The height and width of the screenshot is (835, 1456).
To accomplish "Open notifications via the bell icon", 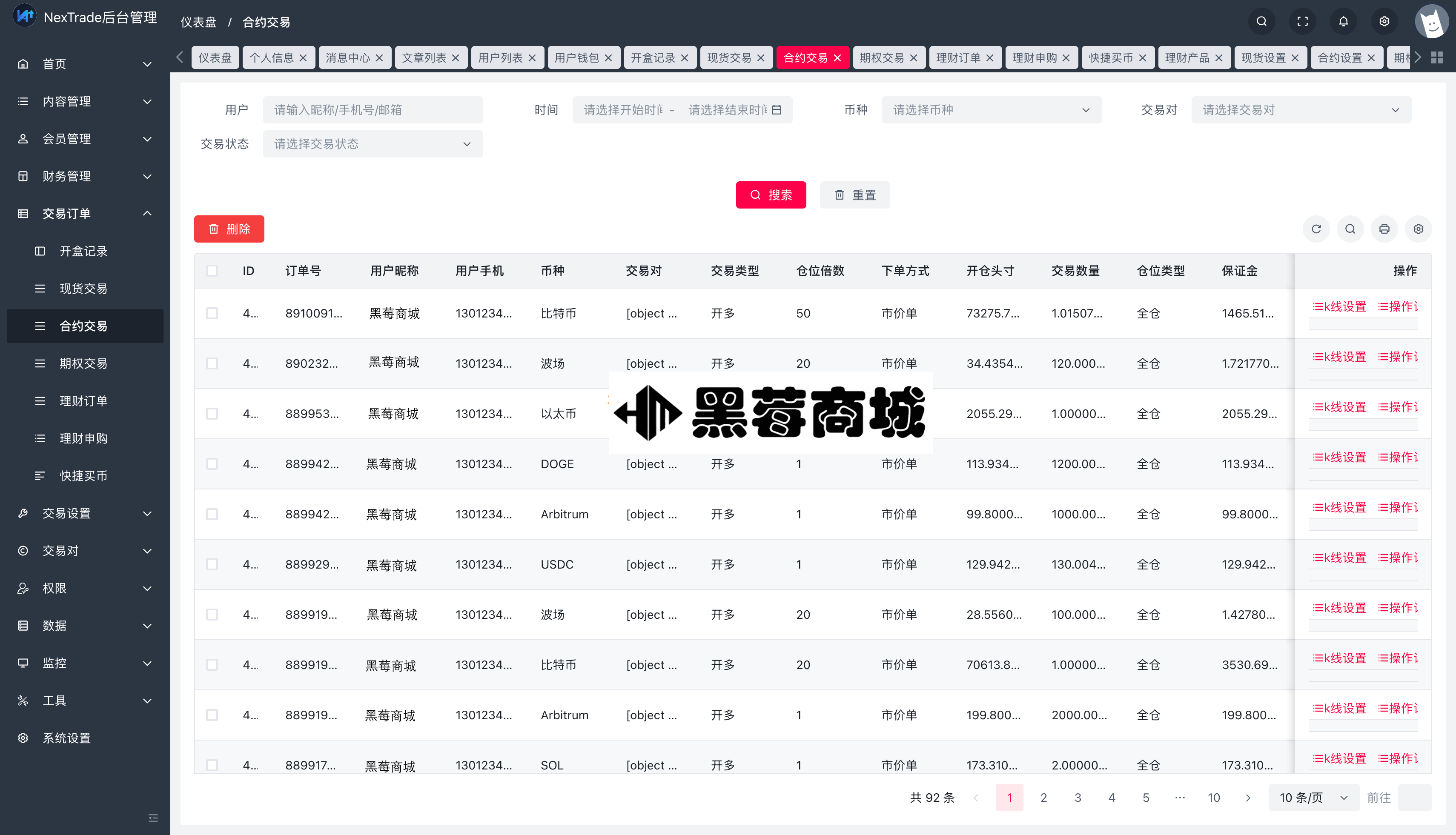I will point(1344,21).
